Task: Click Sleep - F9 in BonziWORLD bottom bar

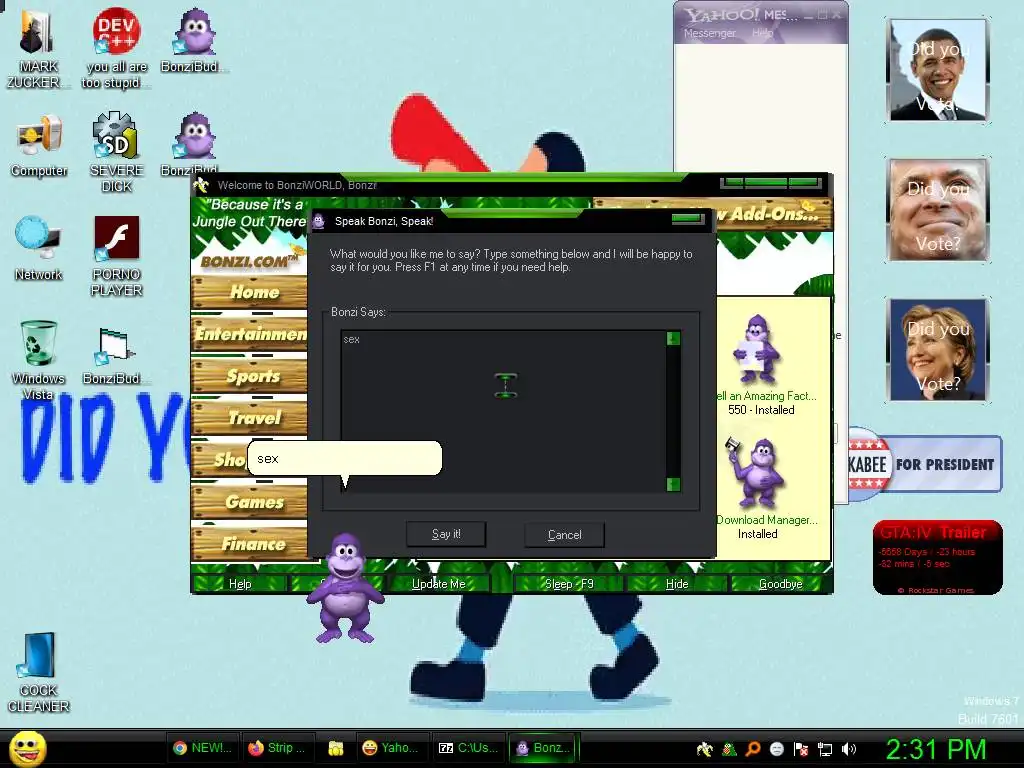Action: pos(569,584)
